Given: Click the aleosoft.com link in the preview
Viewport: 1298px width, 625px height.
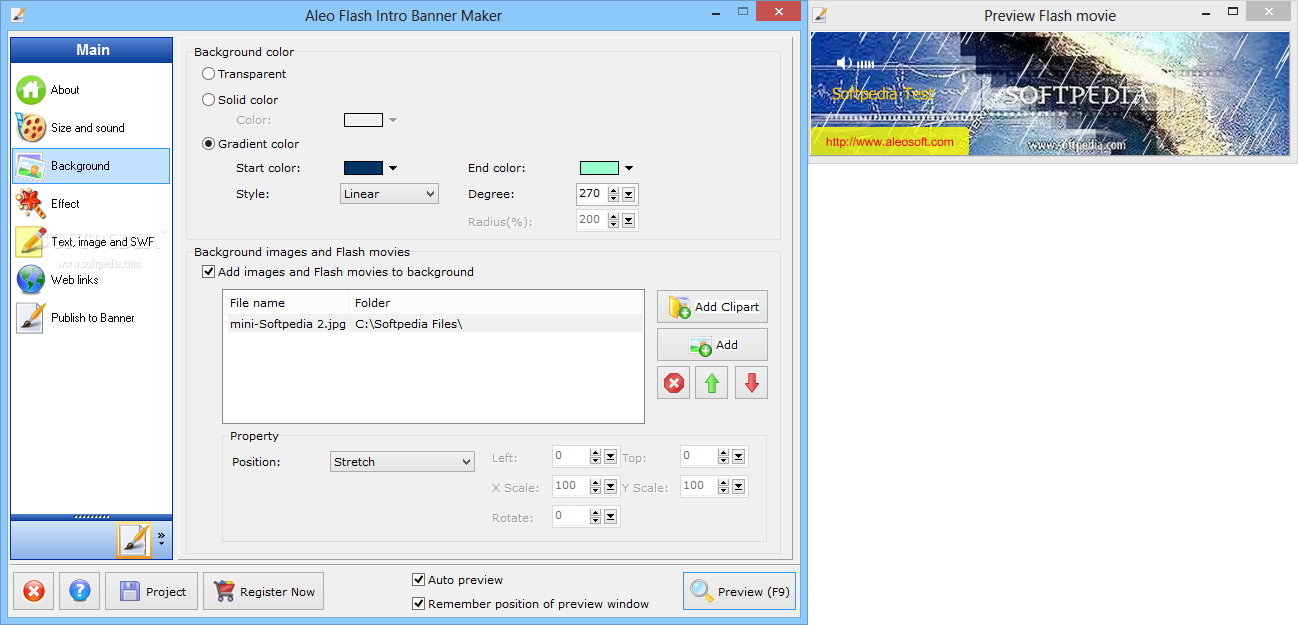Looking at the screenshot, I should pos(889,142).
